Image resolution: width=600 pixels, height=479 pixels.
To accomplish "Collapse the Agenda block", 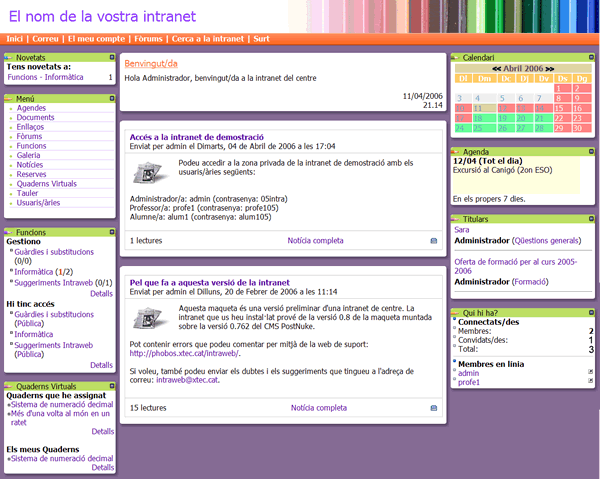I will tap(591, 151).
